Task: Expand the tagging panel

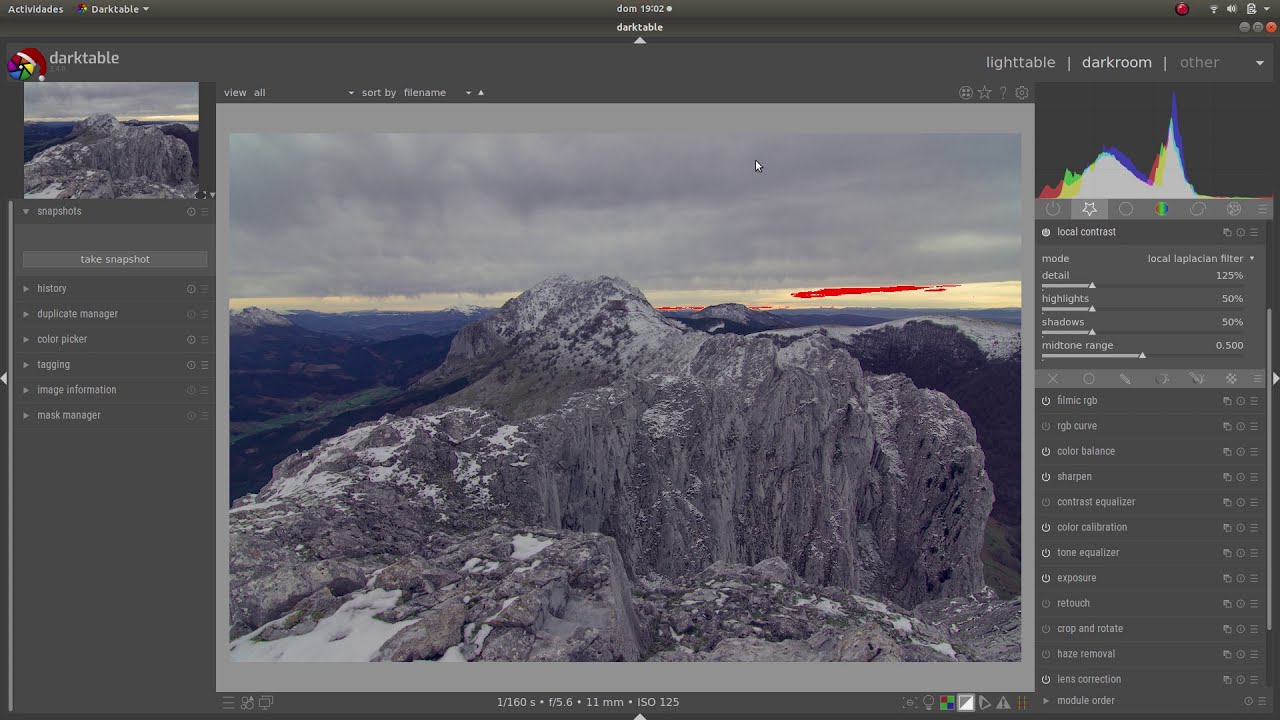Action: (x=26, y=365)
